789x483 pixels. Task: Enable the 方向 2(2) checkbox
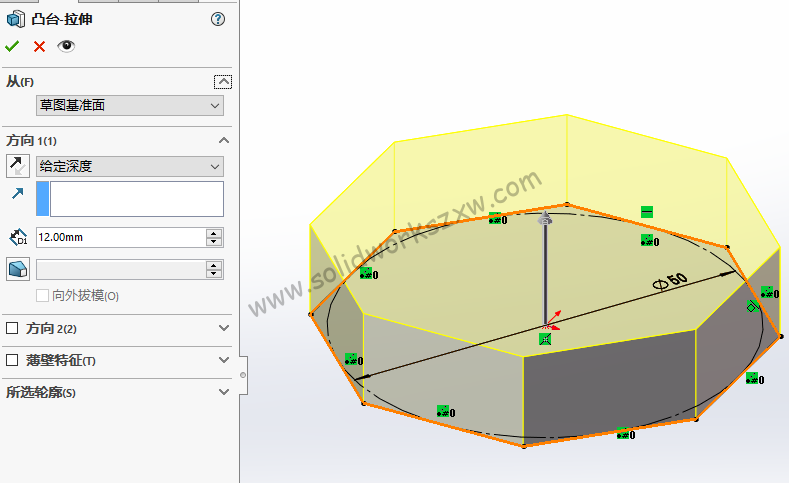pyautogui.click(x=12, y=329)
